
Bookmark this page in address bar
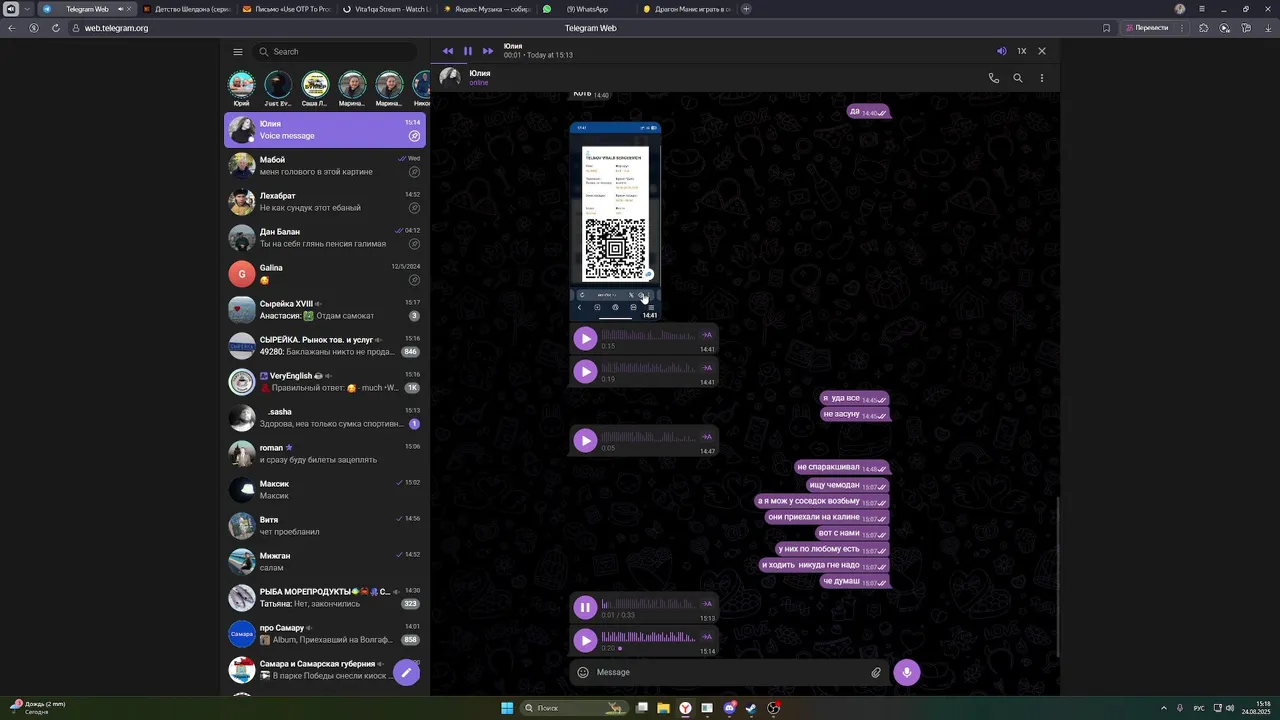pyautogui.click(x=1106, y=28)
